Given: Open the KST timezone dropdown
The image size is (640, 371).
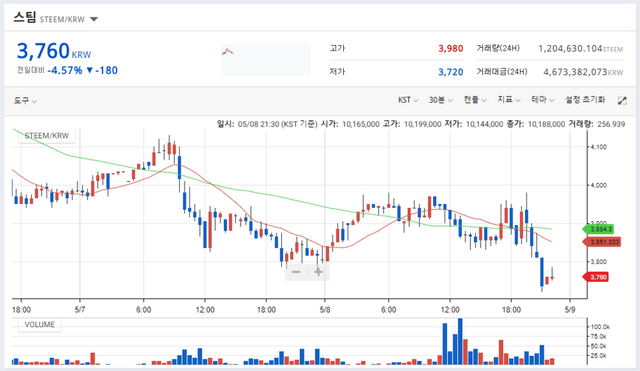Looking at the screenshot, I should (x=408, y=100).
